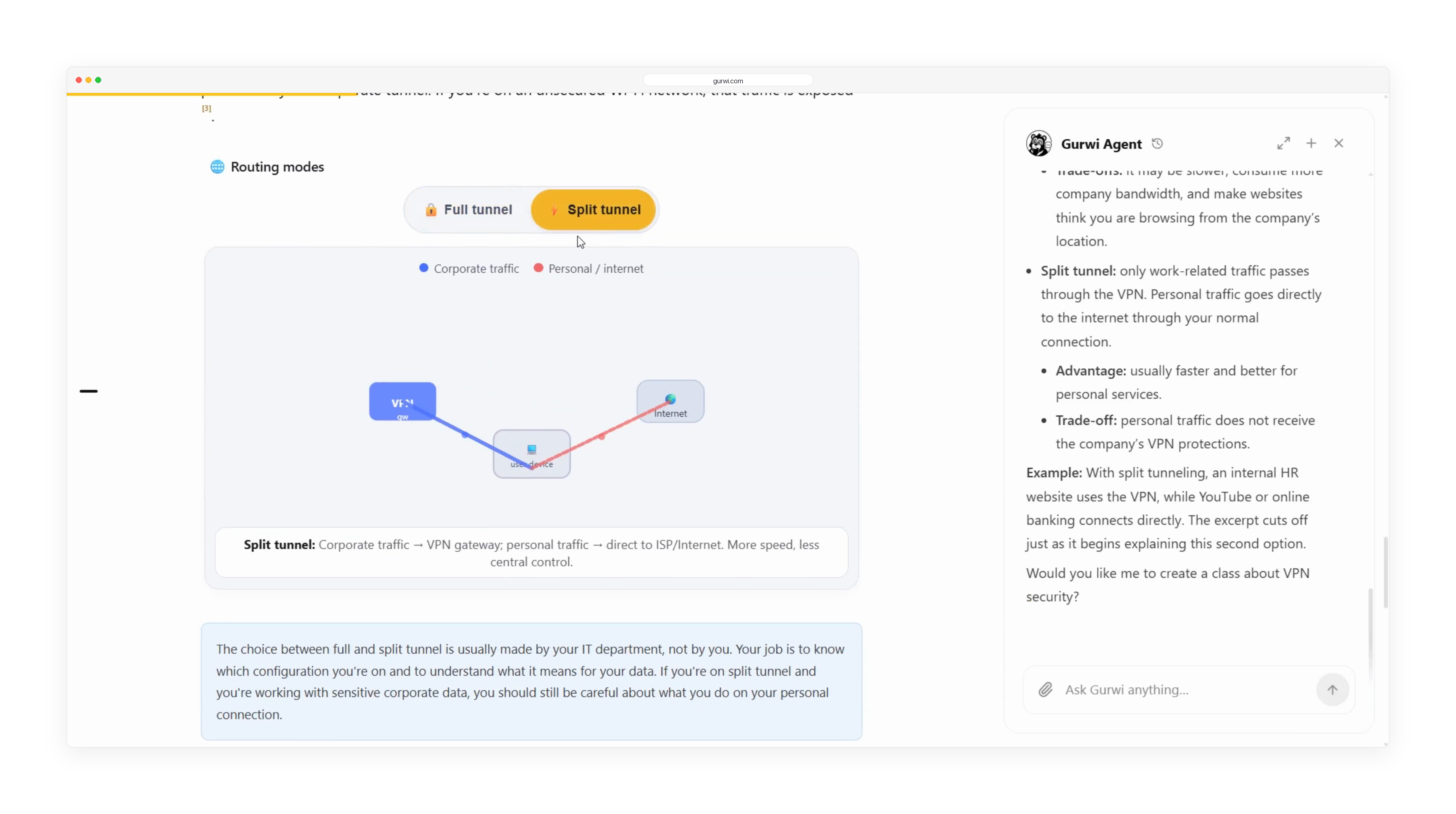
Task: Select the Split tunnel mode
Action: tap(593, 210)
